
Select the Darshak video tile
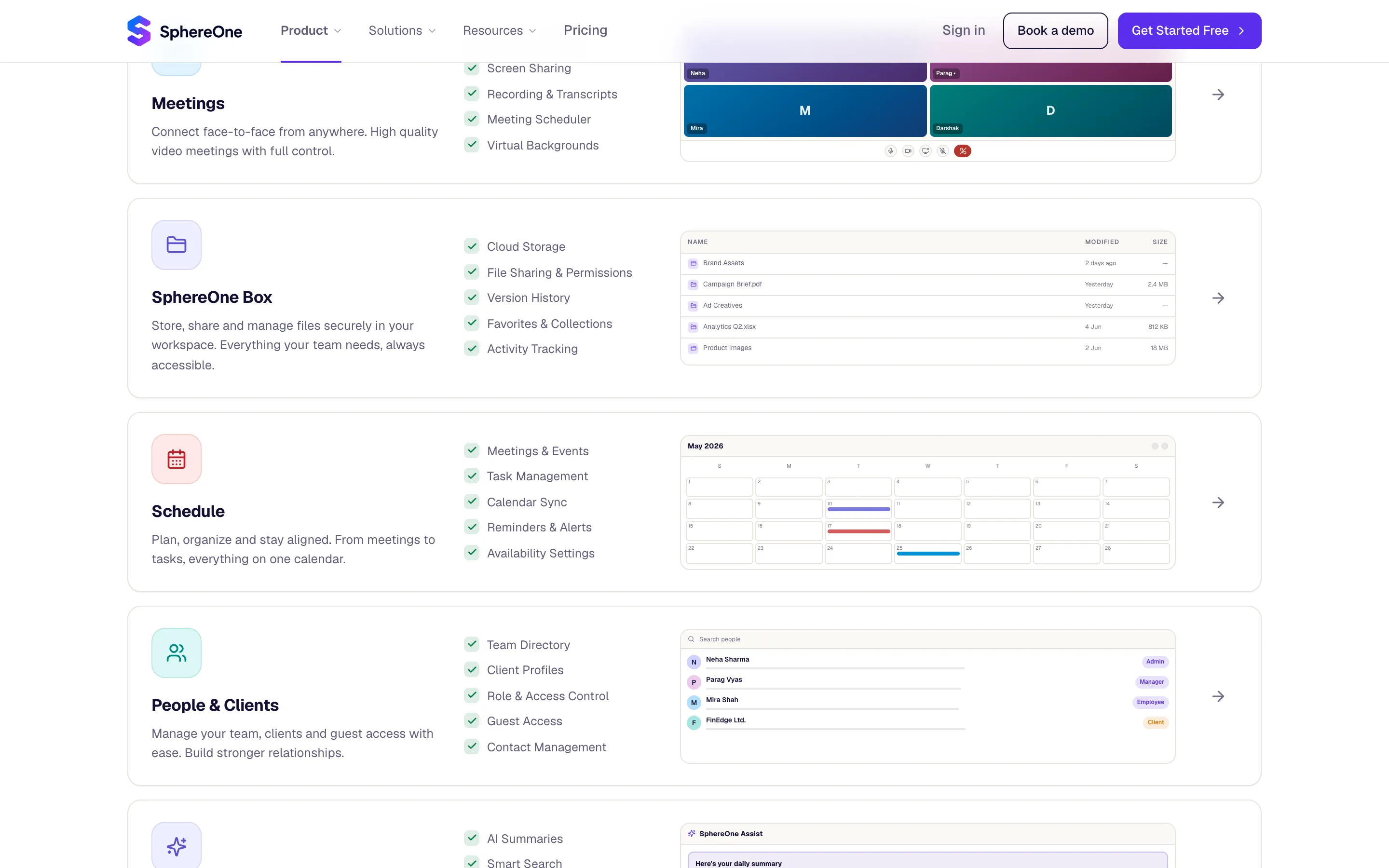pyautogui.click(x=1050, y=111)
